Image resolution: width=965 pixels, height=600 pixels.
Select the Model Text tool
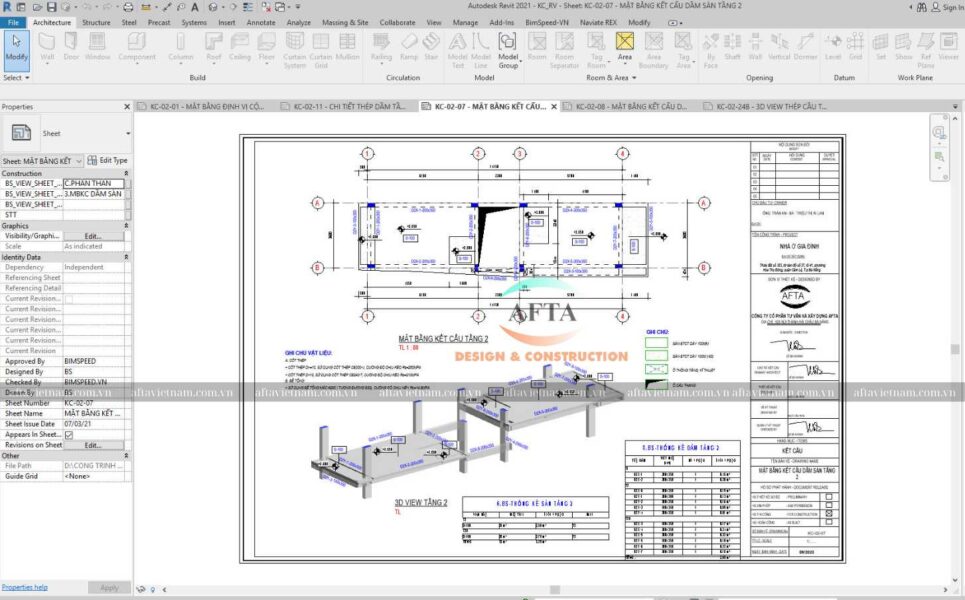click(x=457, y=46)
